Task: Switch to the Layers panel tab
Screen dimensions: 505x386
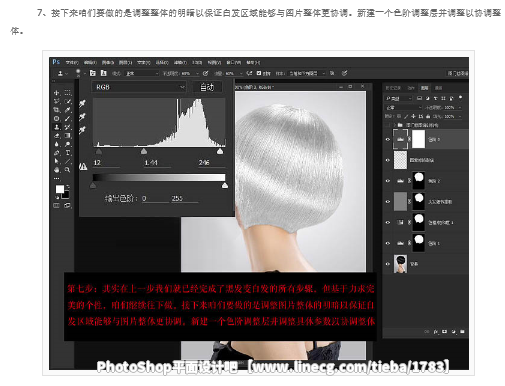Action: pyautogui.click(x=424, y=88)
